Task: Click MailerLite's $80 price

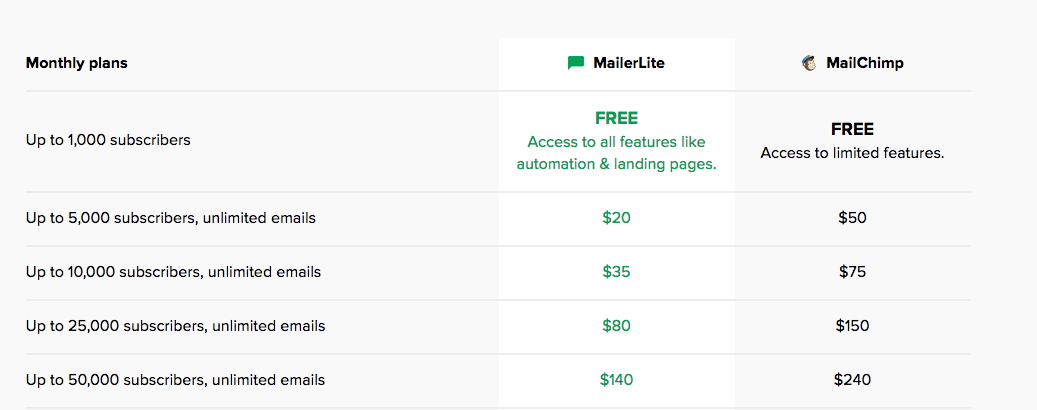Action: pyautogui.click(x=616, y=325)
